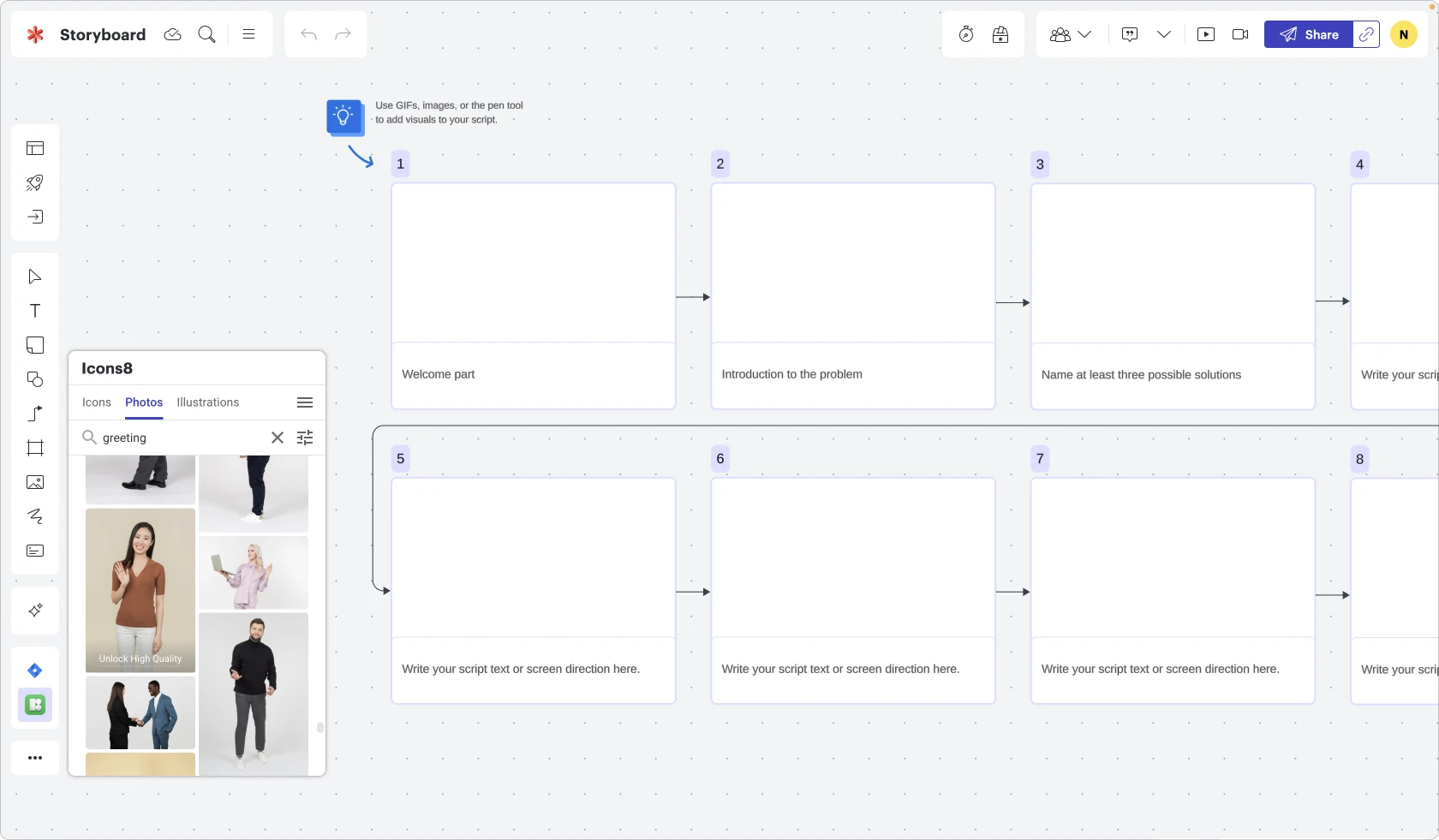Click the undo arrow
This screenshot has height=840, width=1439.
point(309,34)
